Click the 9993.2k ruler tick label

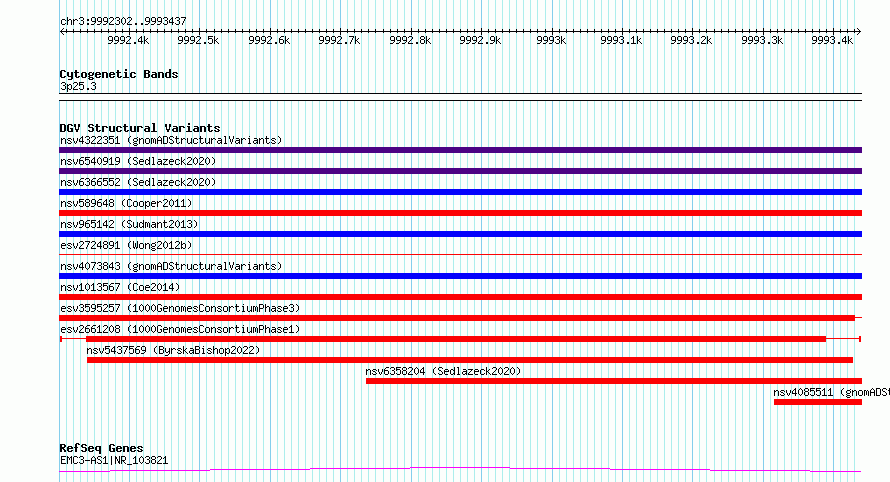point(691,40)
